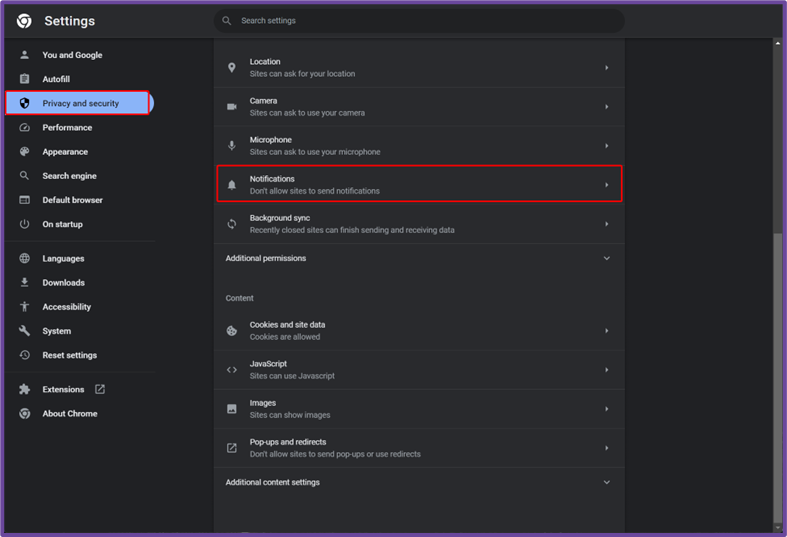Viewport: 787px width, 537px height.
Task: Click the Background sync icon
Action: tap(231, 224)
